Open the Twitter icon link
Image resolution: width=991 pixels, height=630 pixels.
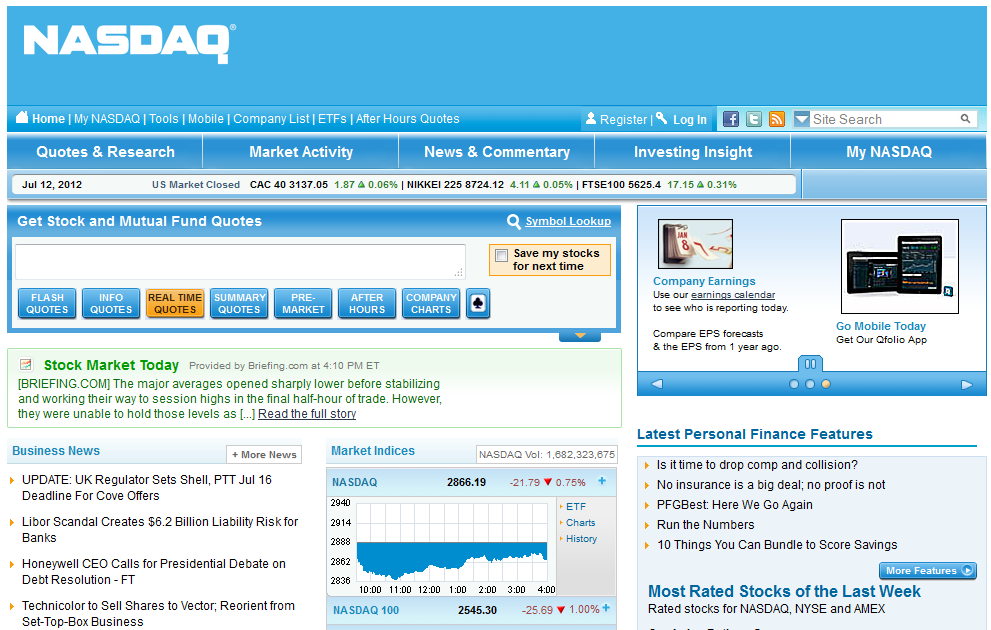(754, 119)
